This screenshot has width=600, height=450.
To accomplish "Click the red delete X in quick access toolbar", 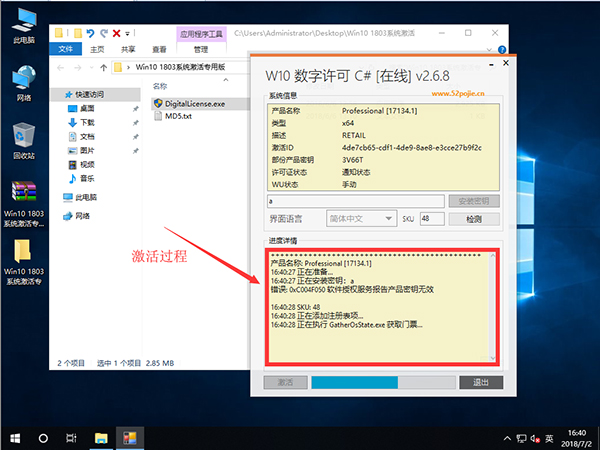I will (x=117, y=34).
